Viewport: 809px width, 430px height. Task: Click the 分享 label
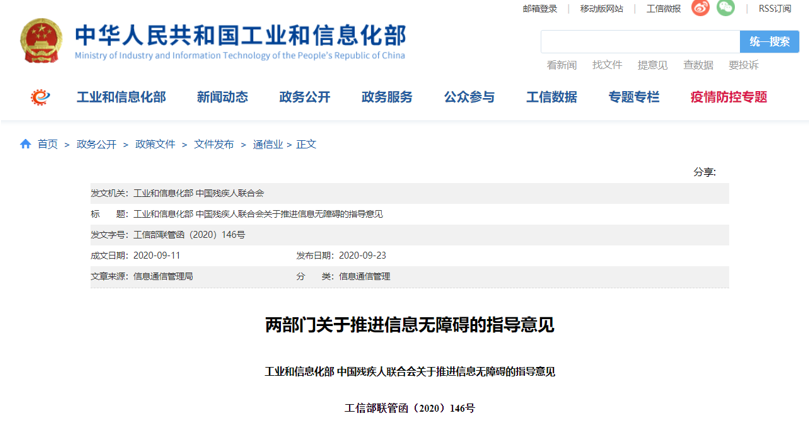coord(704,172)
